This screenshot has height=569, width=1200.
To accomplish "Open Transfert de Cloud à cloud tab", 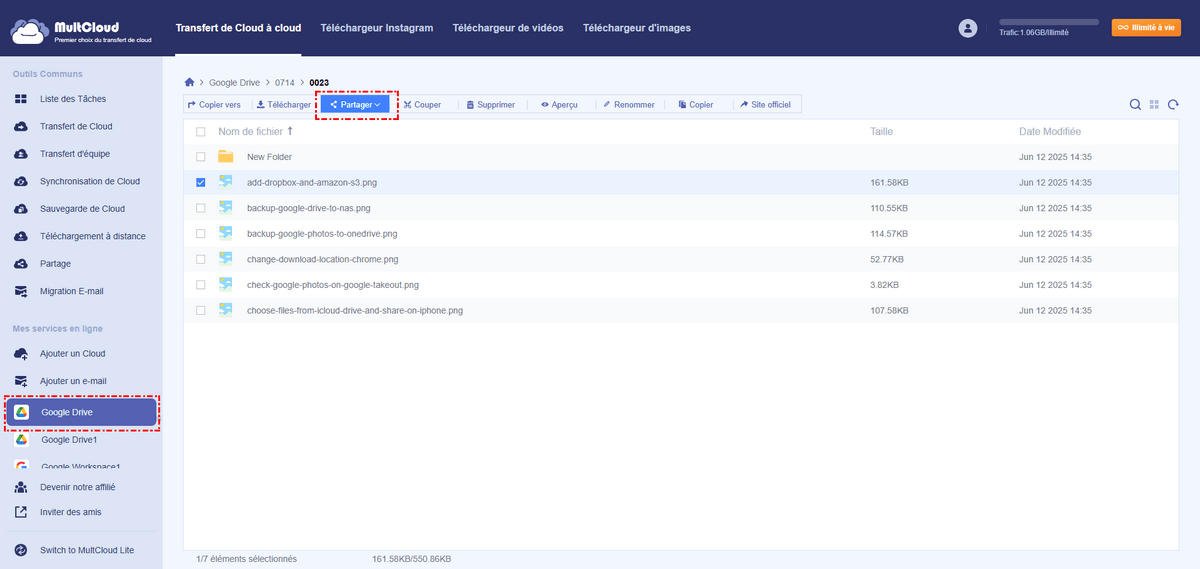I will pos(238,28).
